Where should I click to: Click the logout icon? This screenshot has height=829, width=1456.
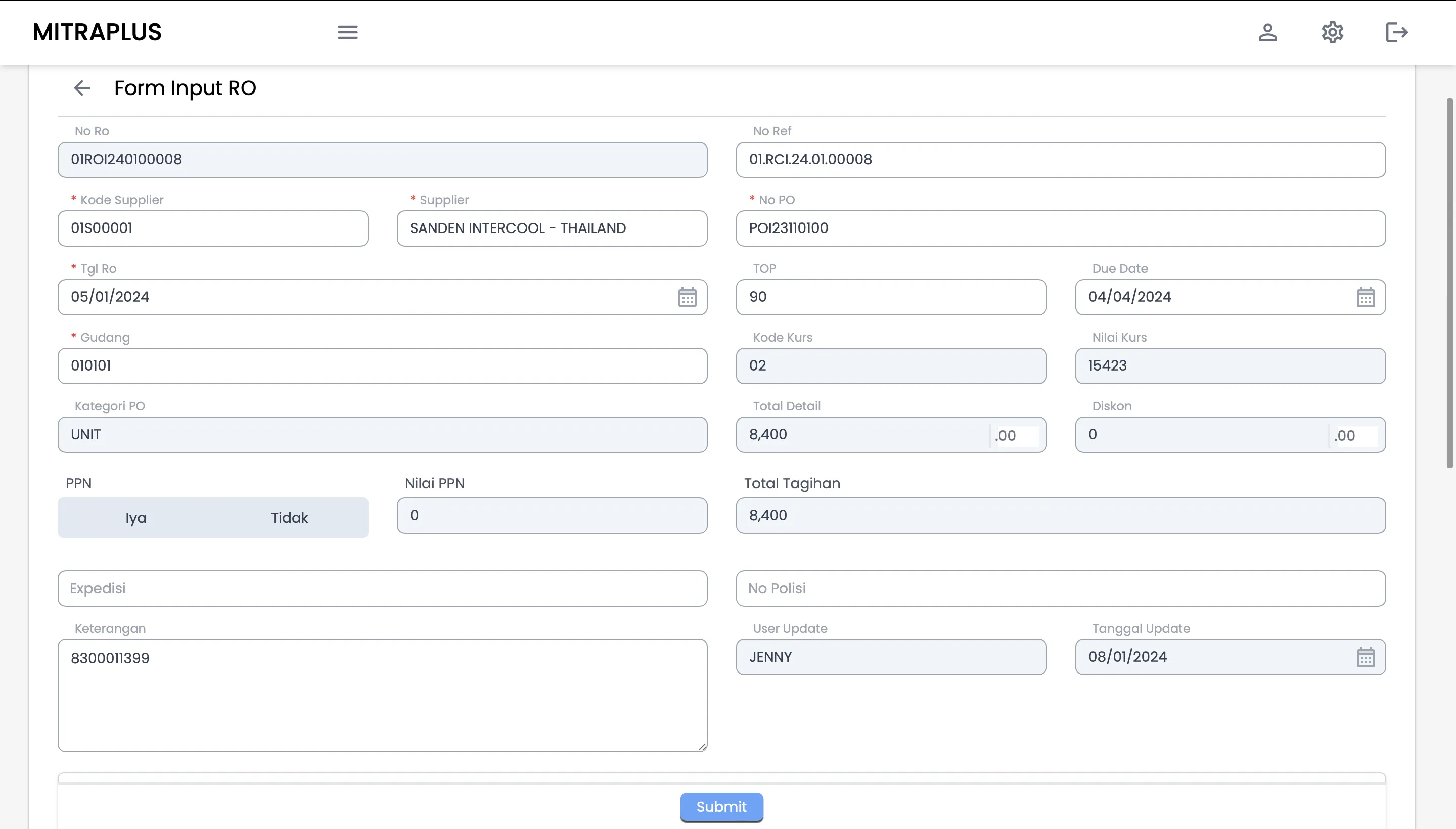[1397, 32]
